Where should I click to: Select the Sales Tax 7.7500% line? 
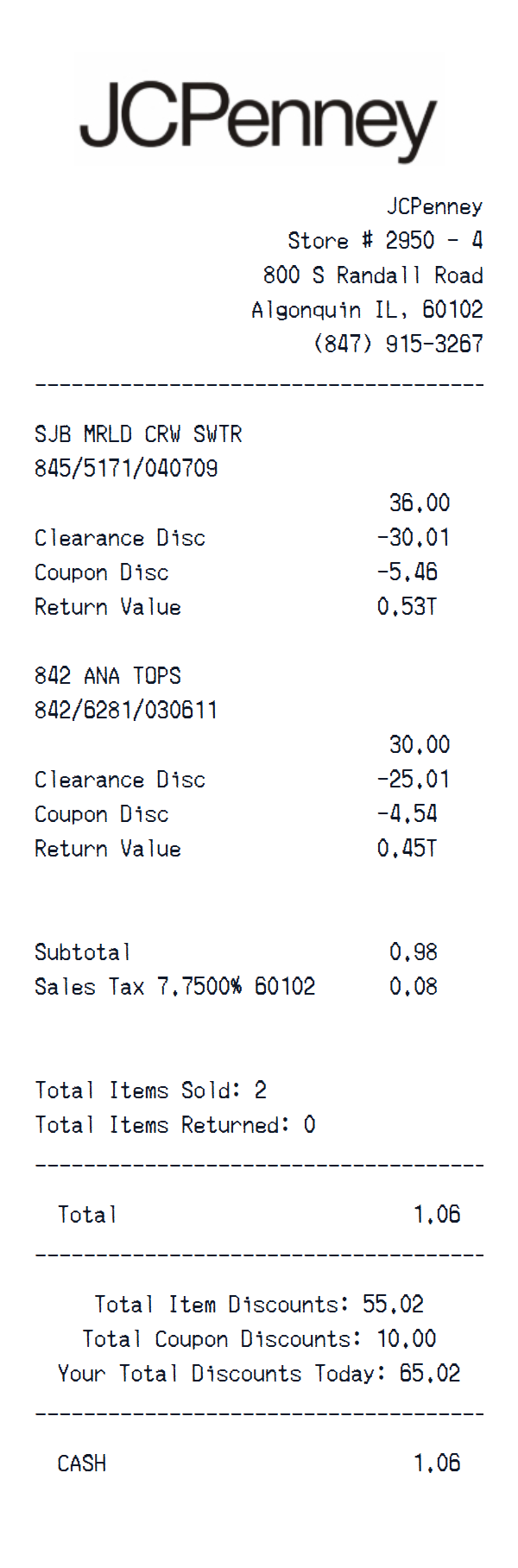click(x=174, y=986)
